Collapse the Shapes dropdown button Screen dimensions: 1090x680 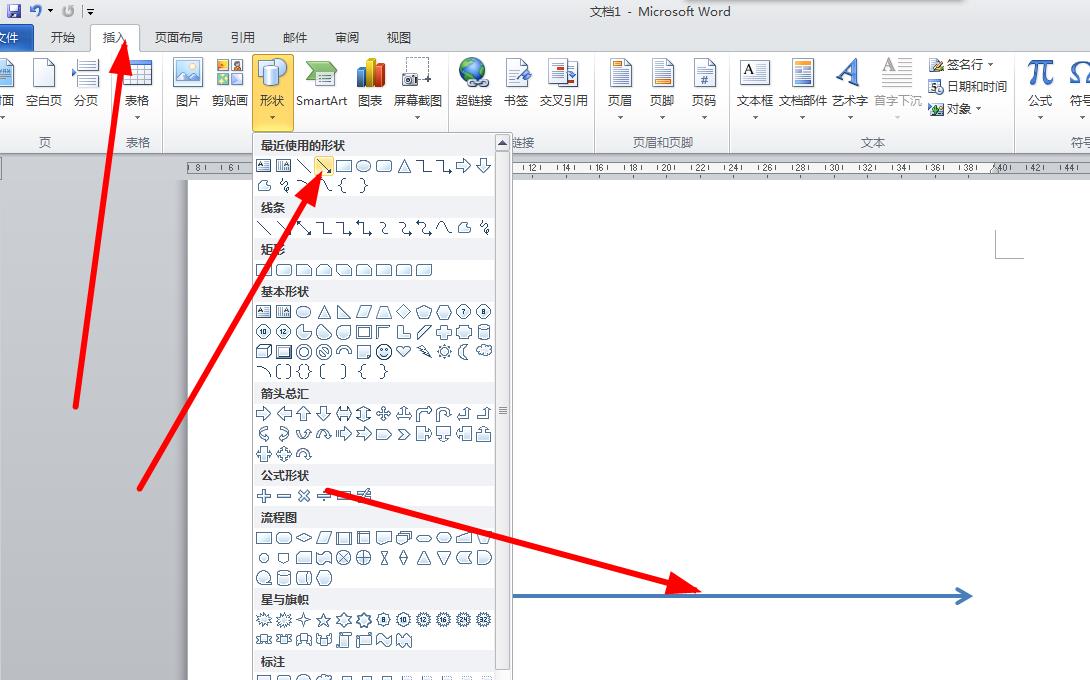272,91
